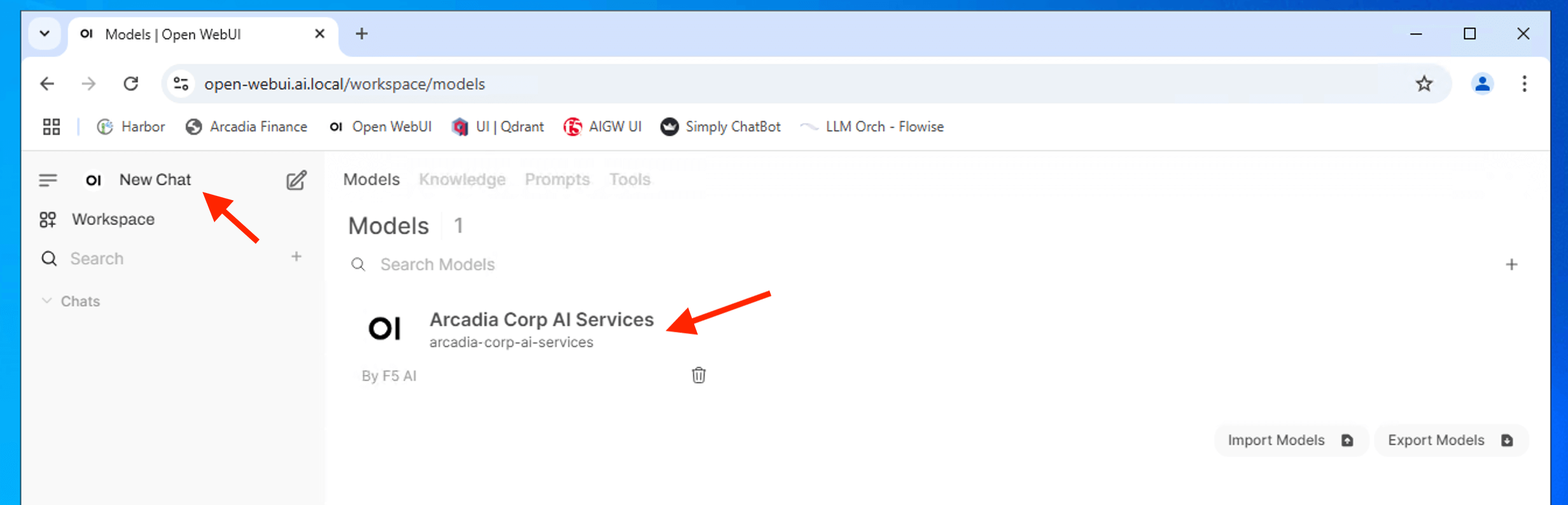1568x505 pixels.
Task: Click the plus icon beside sidebar Search
Action: click(296, 257)
